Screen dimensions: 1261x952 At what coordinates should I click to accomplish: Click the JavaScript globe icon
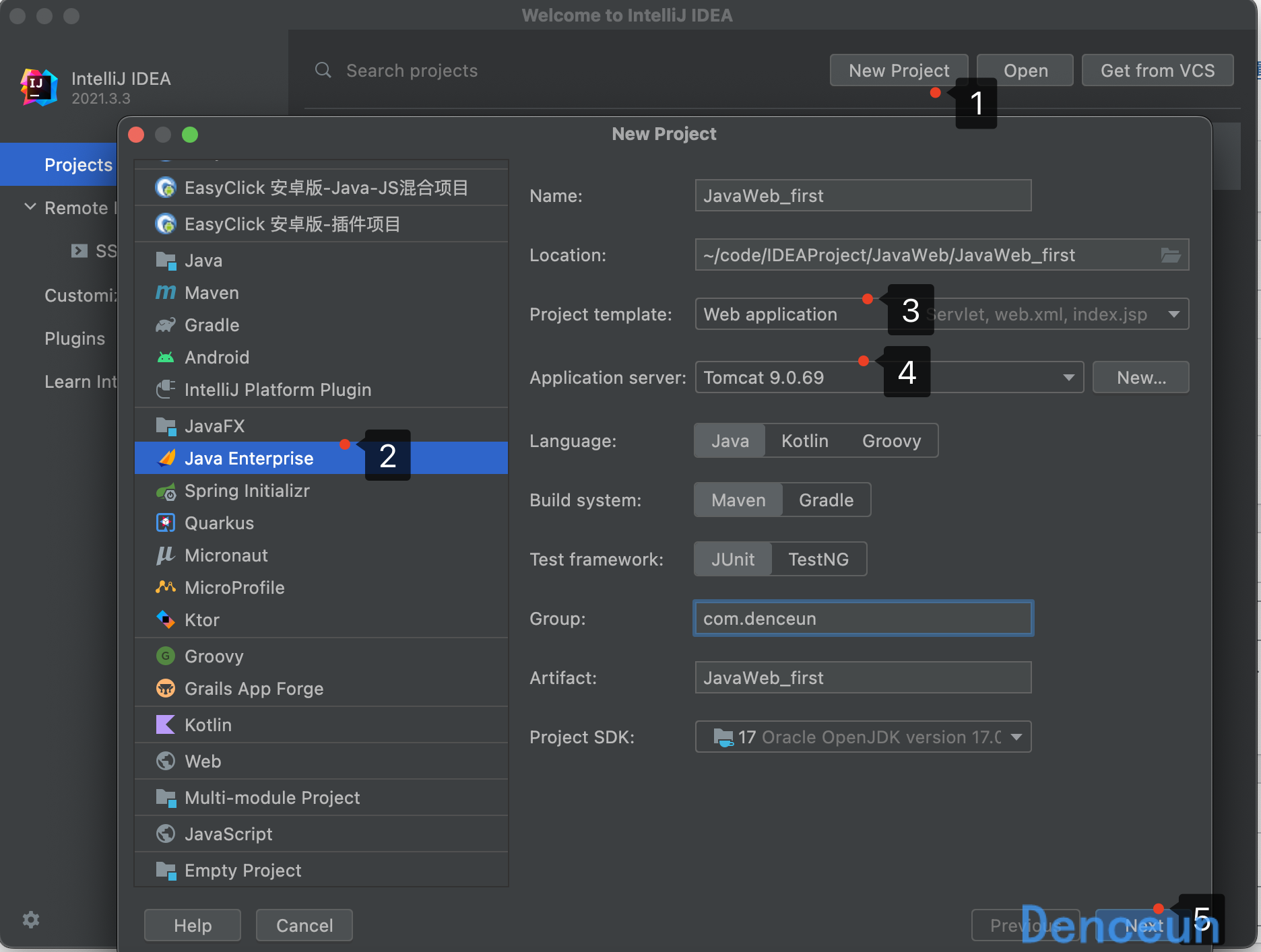[x=166, y=834]
